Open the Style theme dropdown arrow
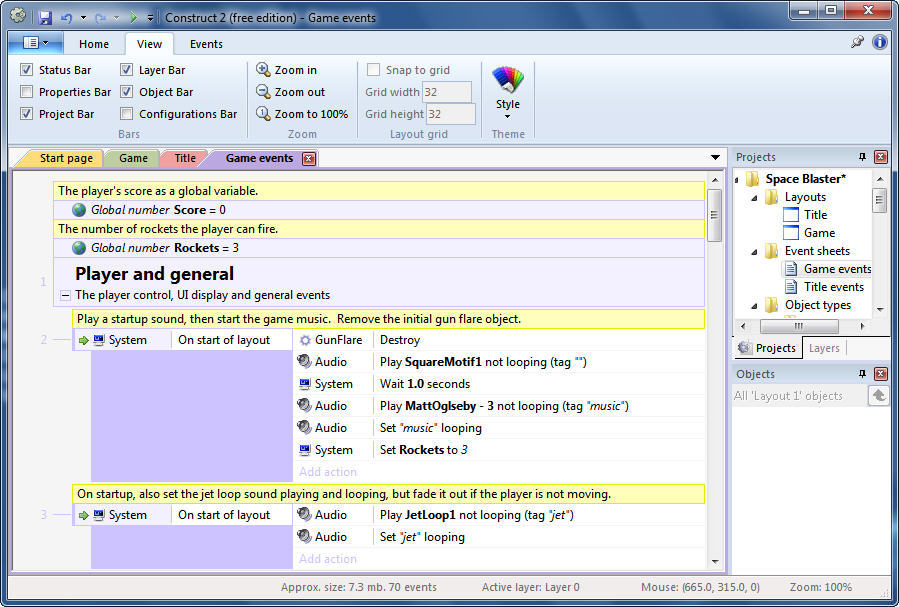Viewport: 899px width, 607px height. (507, 117)
